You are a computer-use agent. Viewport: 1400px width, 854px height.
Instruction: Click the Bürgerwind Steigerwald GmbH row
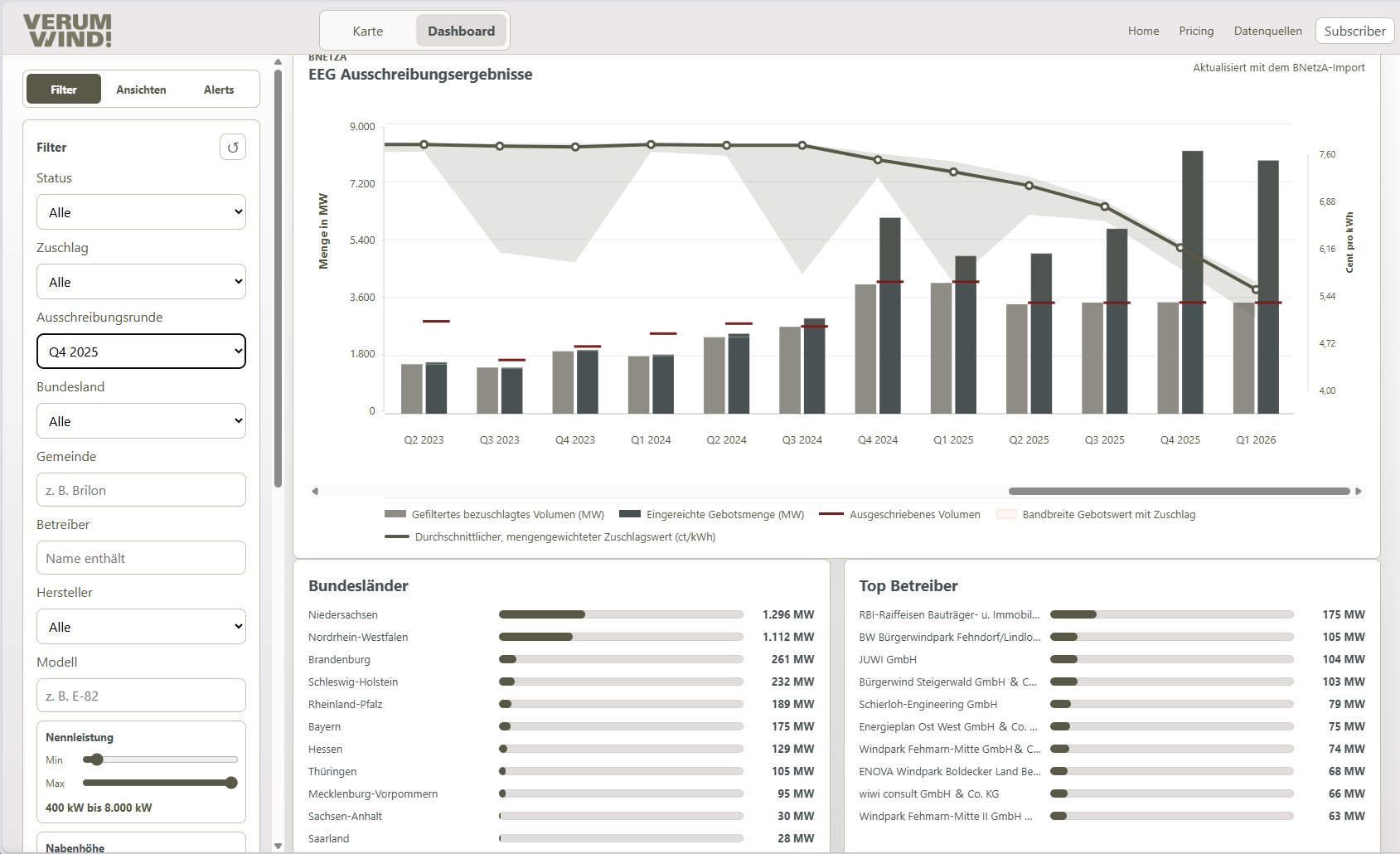[x=1112, y=682]
